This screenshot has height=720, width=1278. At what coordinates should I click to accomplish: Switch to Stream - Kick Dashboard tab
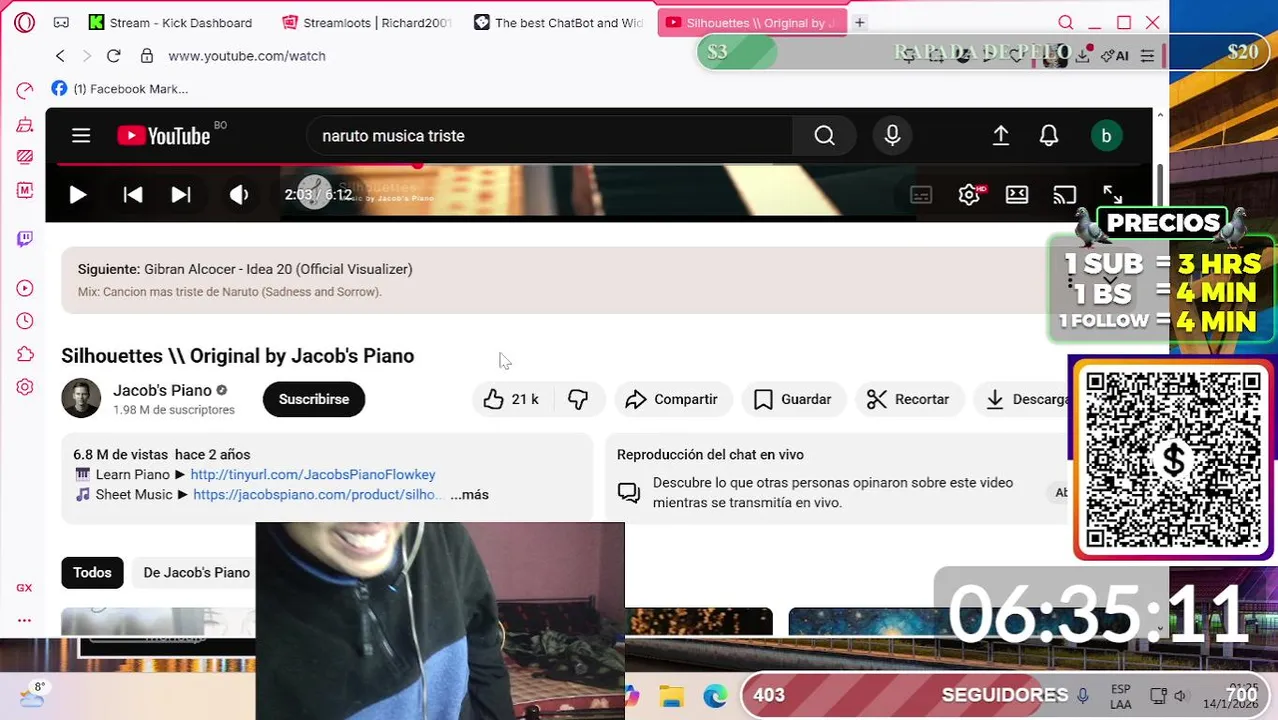point(170,22)
